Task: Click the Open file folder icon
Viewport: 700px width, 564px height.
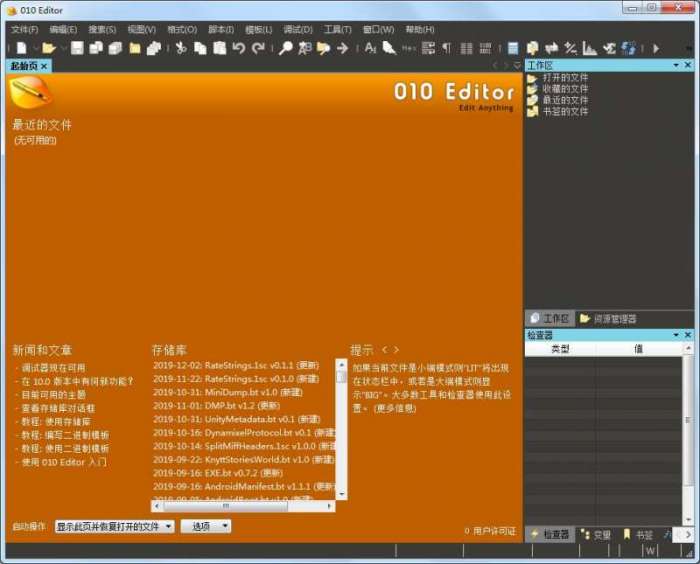Action: click(47, 48)
